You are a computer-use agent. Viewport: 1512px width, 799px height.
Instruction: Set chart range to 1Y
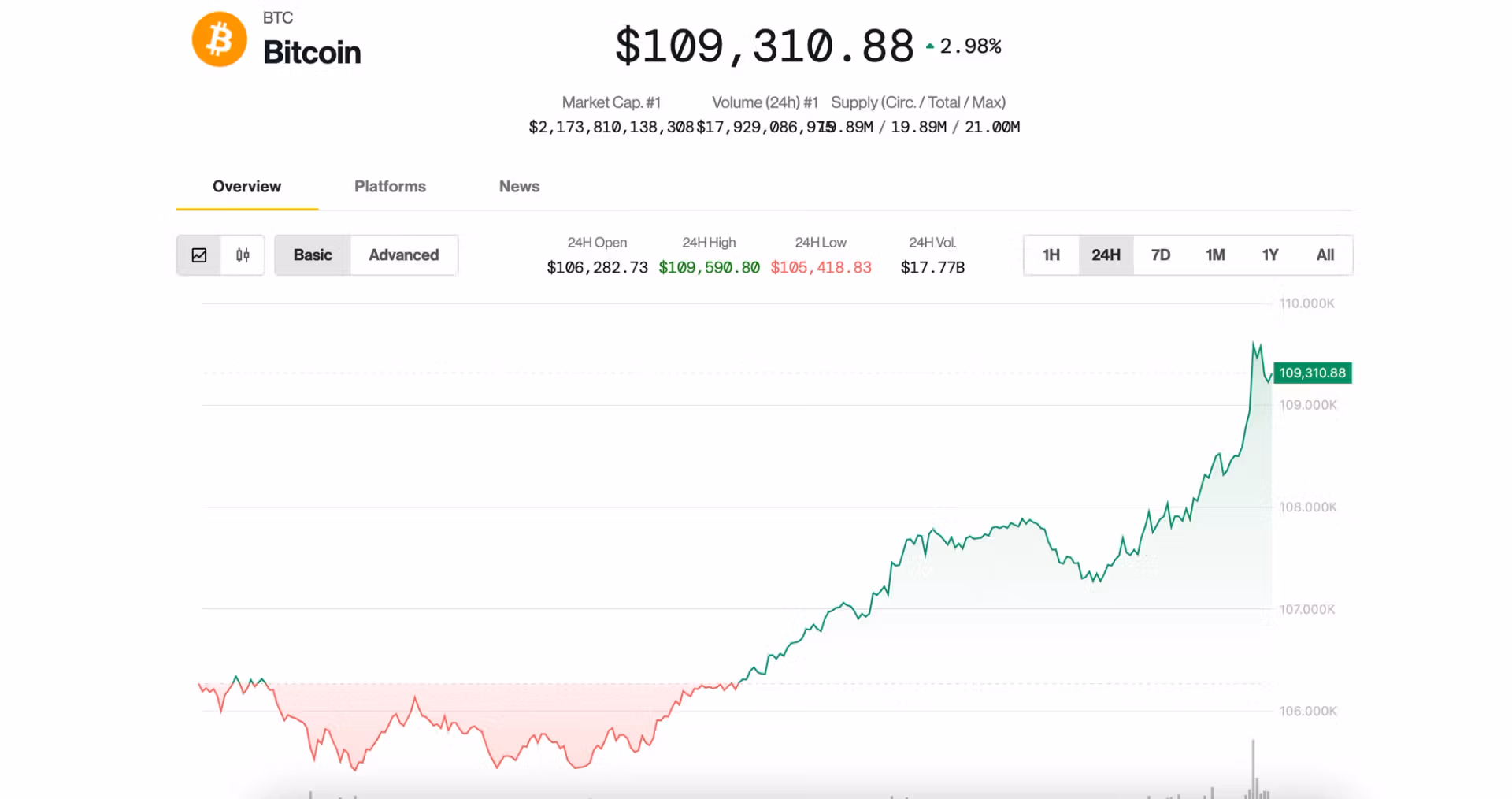pos(1270,255)
